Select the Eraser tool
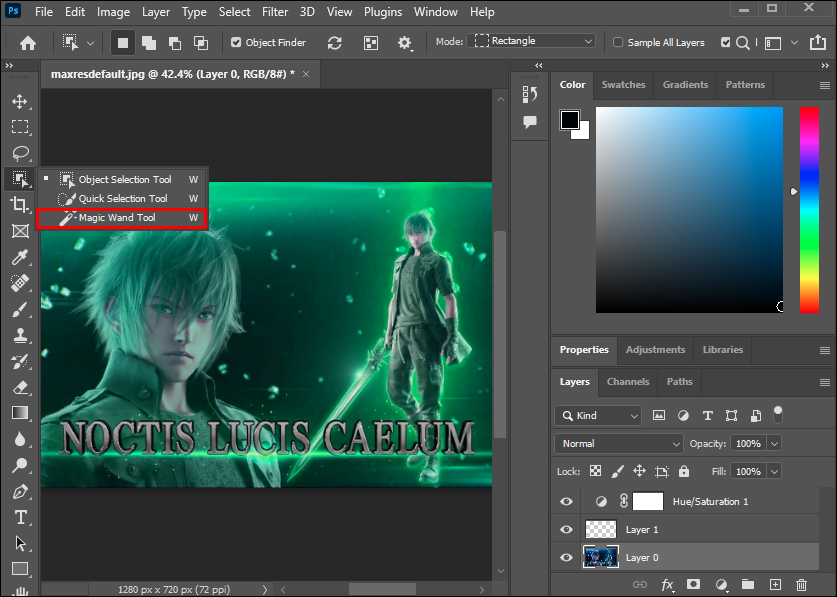 point(19,387)
